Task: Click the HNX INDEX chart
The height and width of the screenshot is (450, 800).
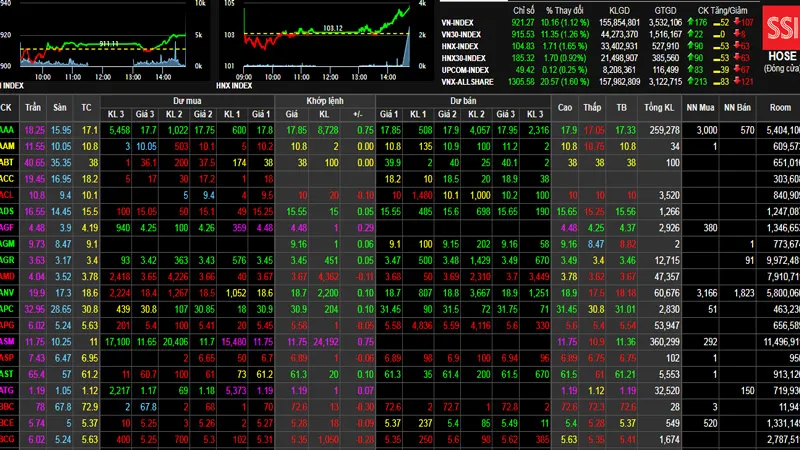Action: coord(327,41)
